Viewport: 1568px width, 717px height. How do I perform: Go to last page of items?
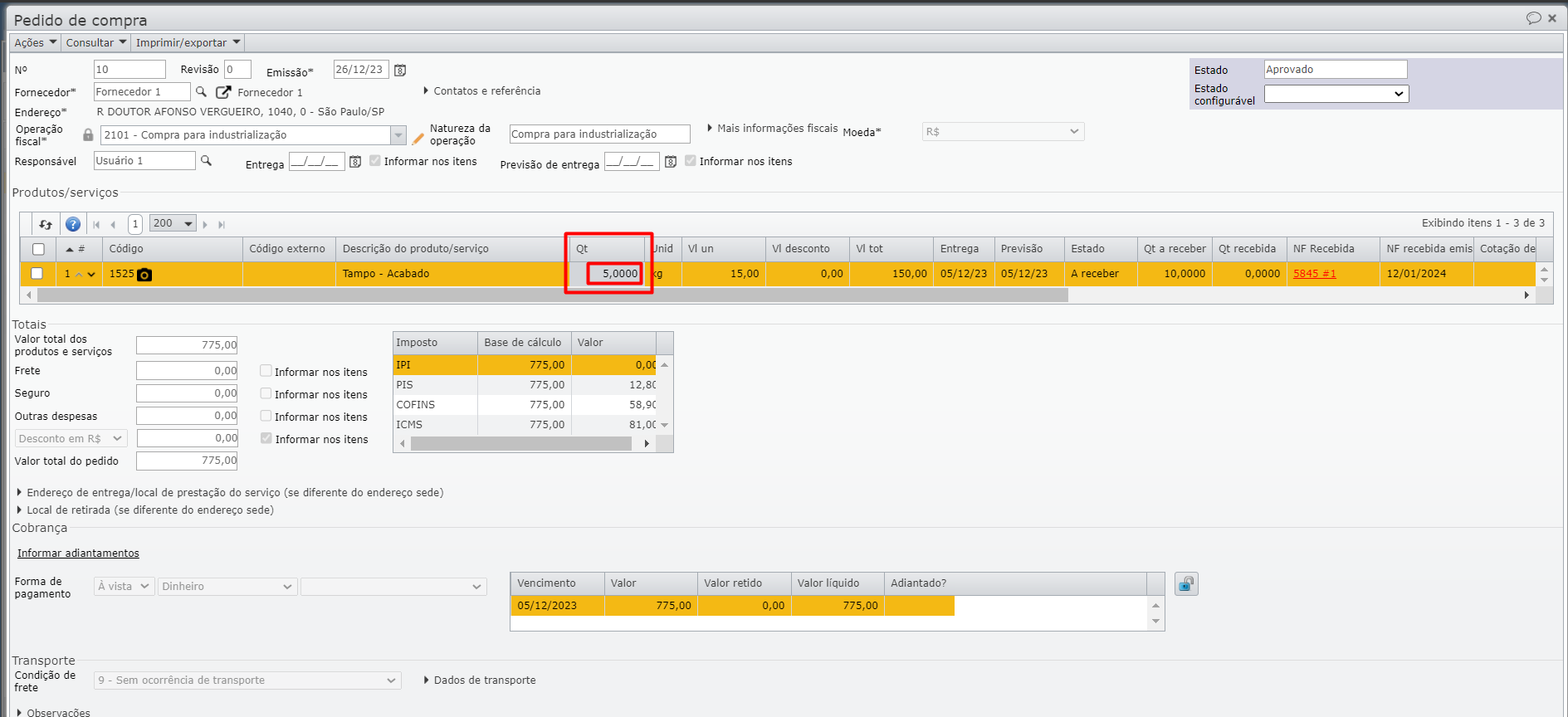point(222,224)
